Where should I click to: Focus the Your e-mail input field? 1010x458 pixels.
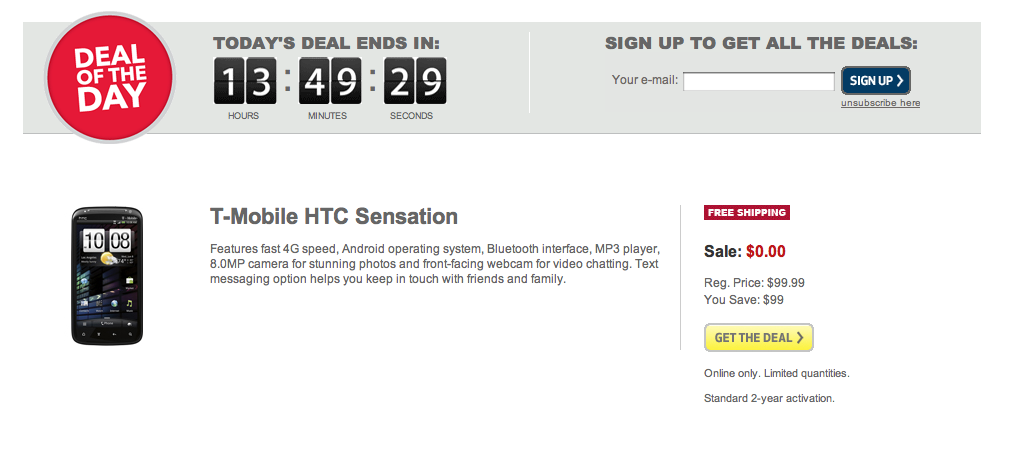(x=758, y=81)
